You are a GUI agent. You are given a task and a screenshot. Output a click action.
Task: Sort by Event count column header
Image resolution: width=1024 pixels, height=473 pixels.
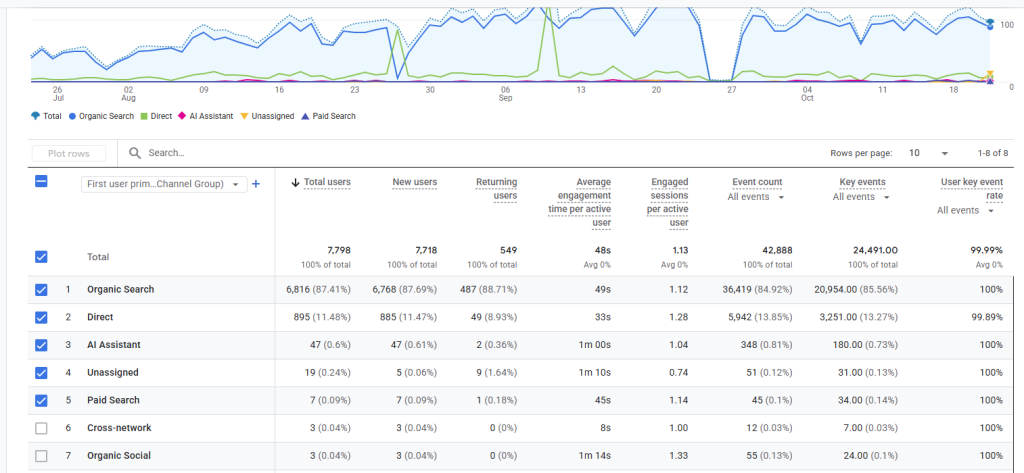point(757,182)
